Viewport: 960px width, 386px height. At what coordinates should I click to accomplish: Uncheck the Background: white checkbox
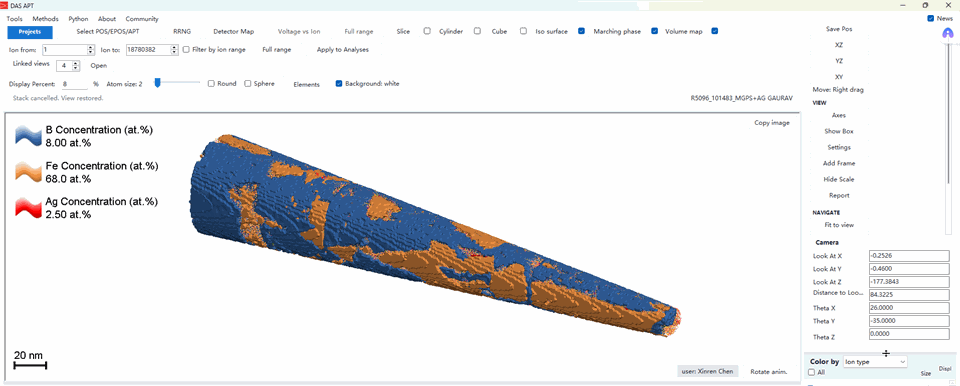coord(339,83)
